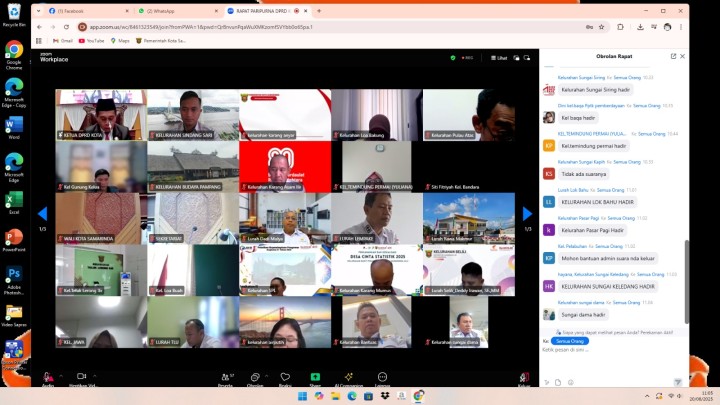
Task: Click the chat message input field
Action: tap(614, 350)
